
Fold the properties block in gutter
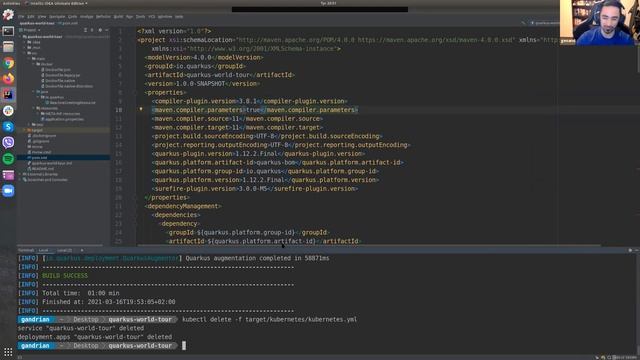(136, 93)
